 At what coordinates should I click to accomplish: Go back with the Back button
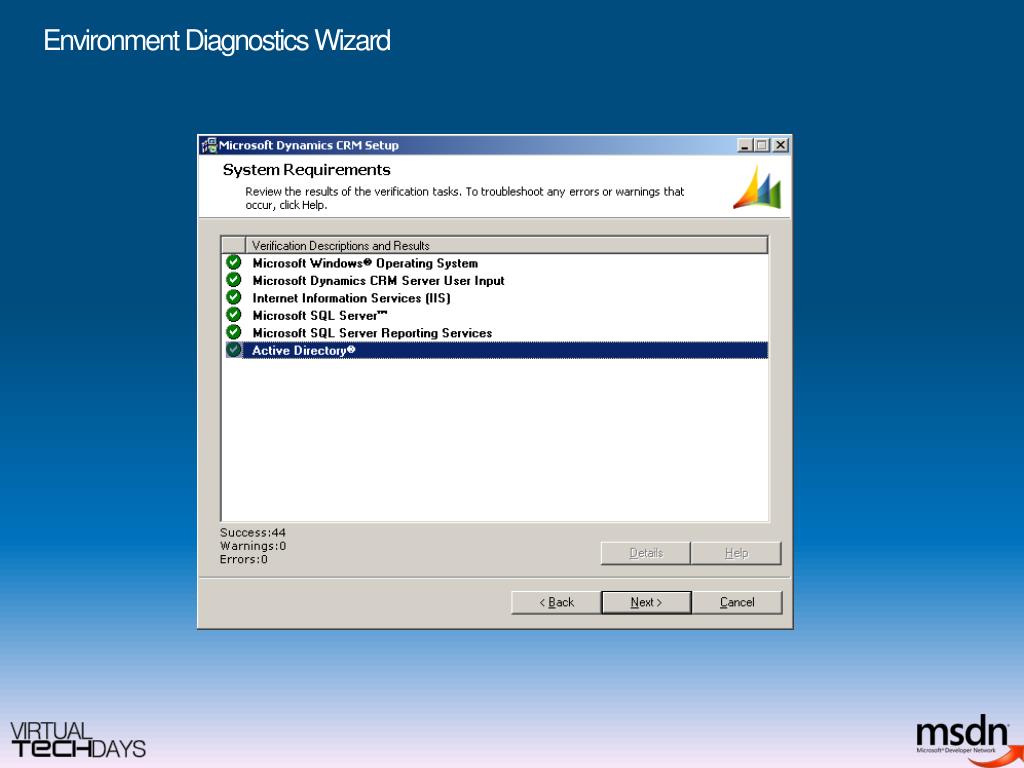556,602
